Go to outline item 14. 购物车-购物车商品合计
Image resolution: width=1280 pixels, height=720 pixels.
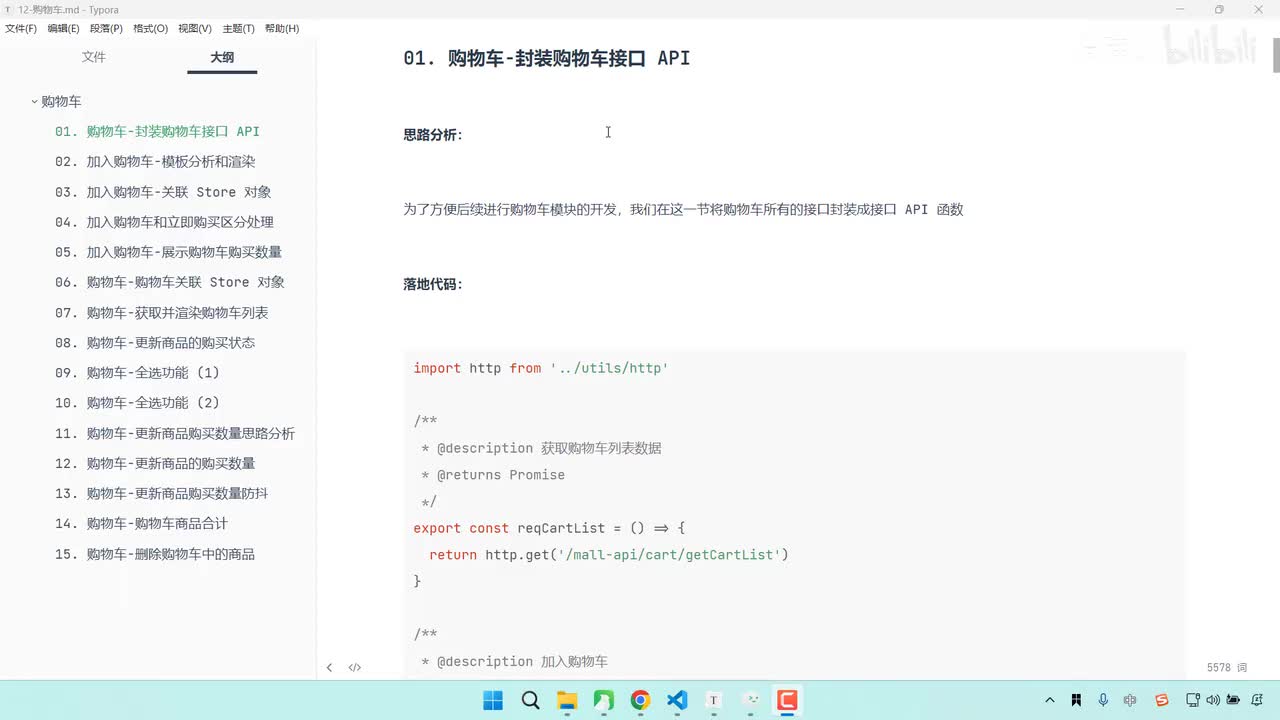click(141, 524)
